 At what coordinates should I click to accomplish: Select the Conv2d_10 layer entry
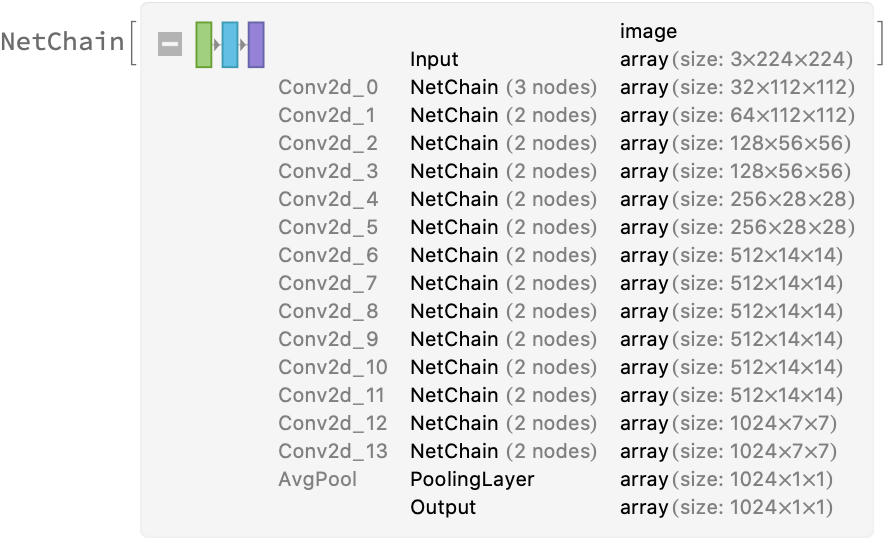pyautogui.click(x=333, y=368)
